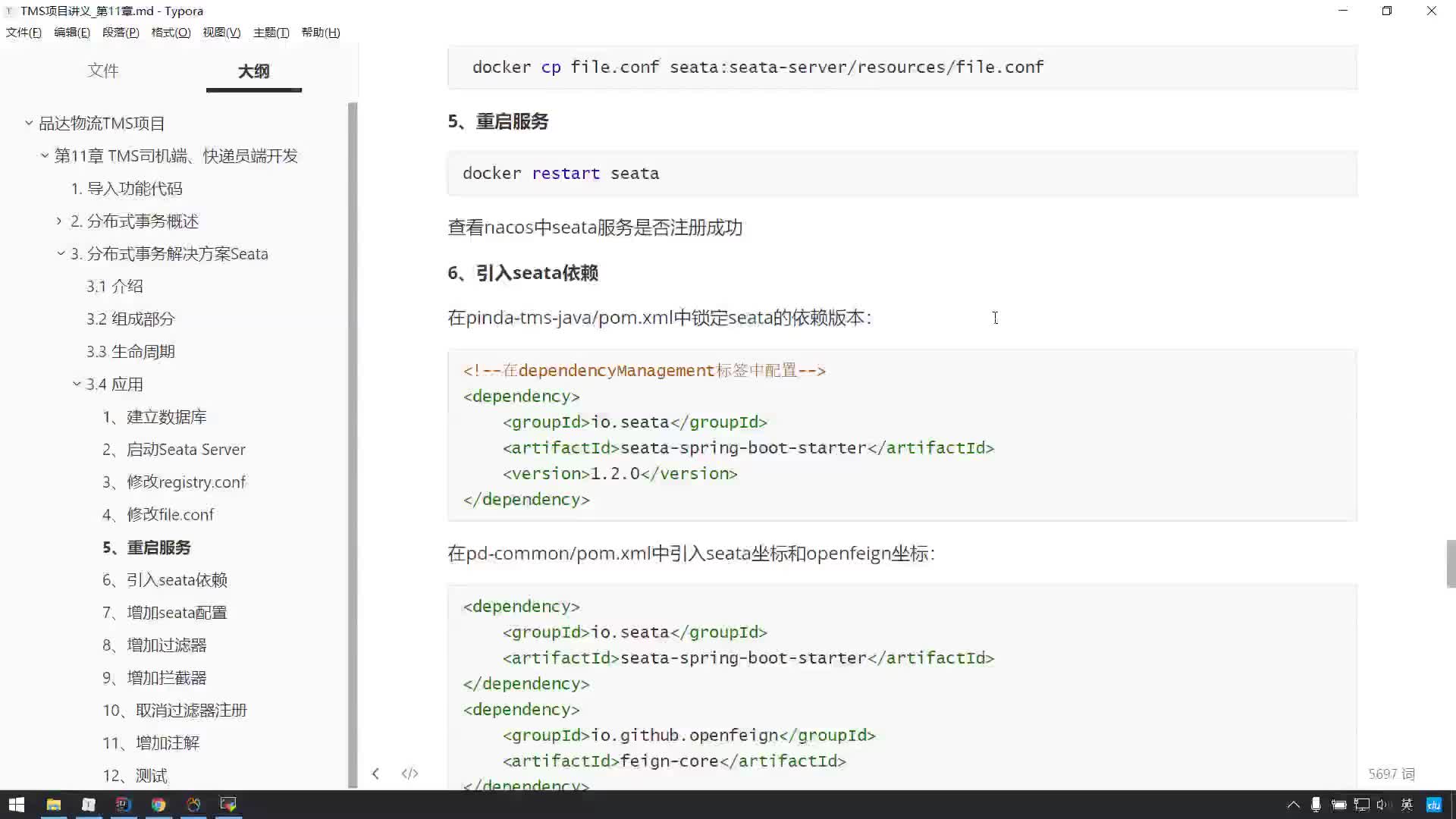
Task: Collapse the 品达物流TMS项目 outline node
Action: click(x=29, y=123)
